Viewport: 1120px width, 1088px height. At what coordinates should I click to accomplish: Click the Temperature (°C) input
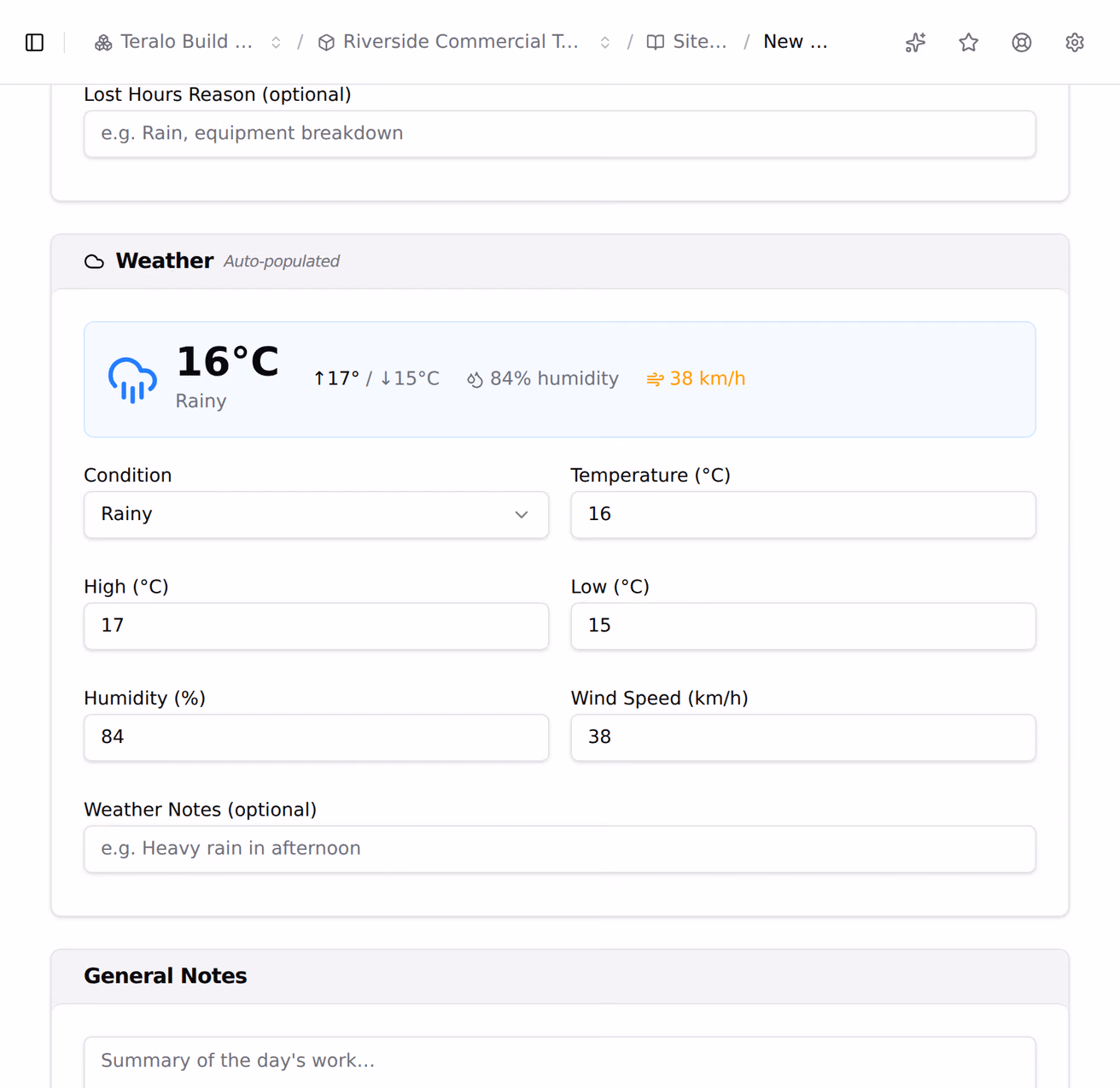click(x=803, y=514)
